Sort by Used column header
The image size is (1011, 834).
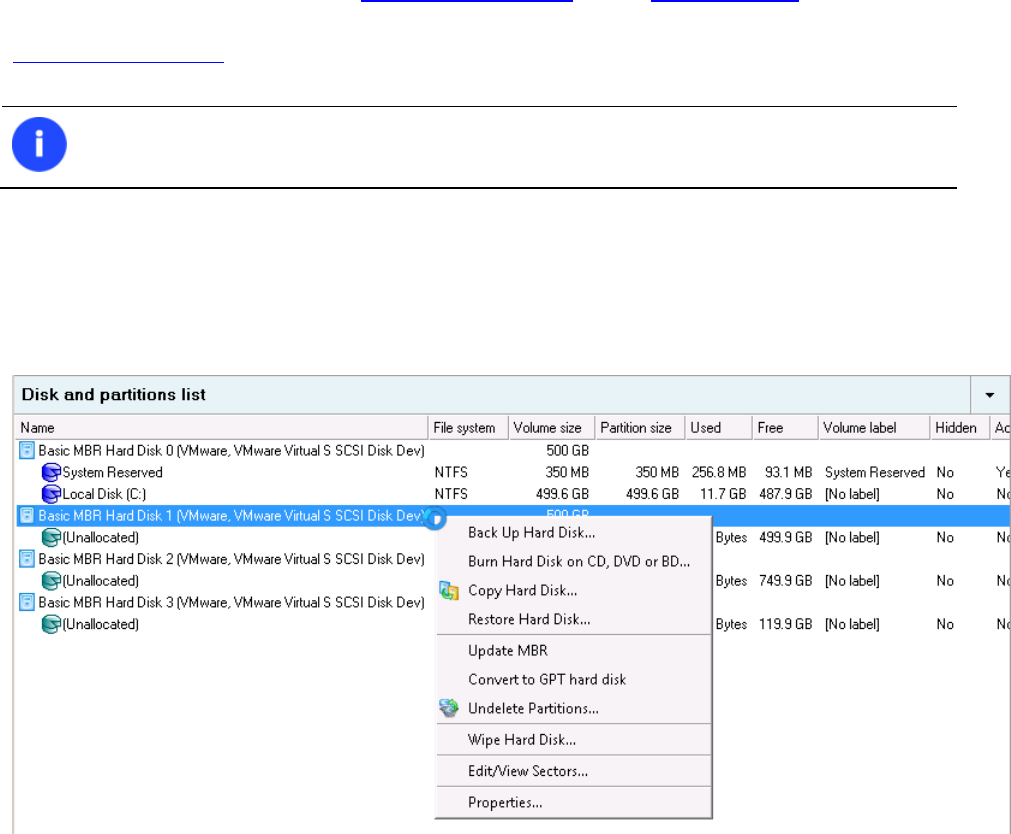click(719, 428)
